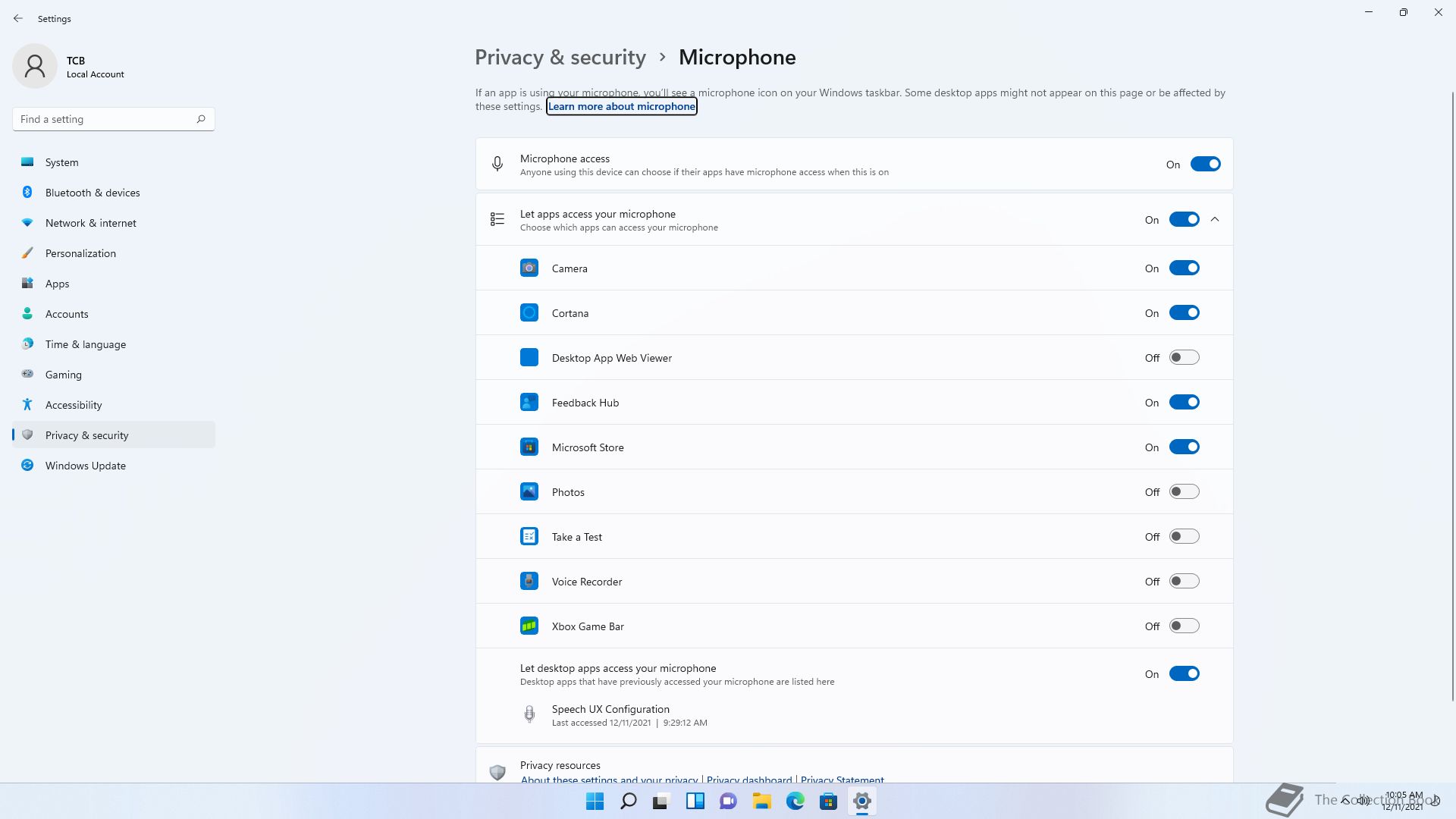Viewport: 1456px width, 819px height.
Task: Click the Cortana app icon
Action: pos(529,312)
